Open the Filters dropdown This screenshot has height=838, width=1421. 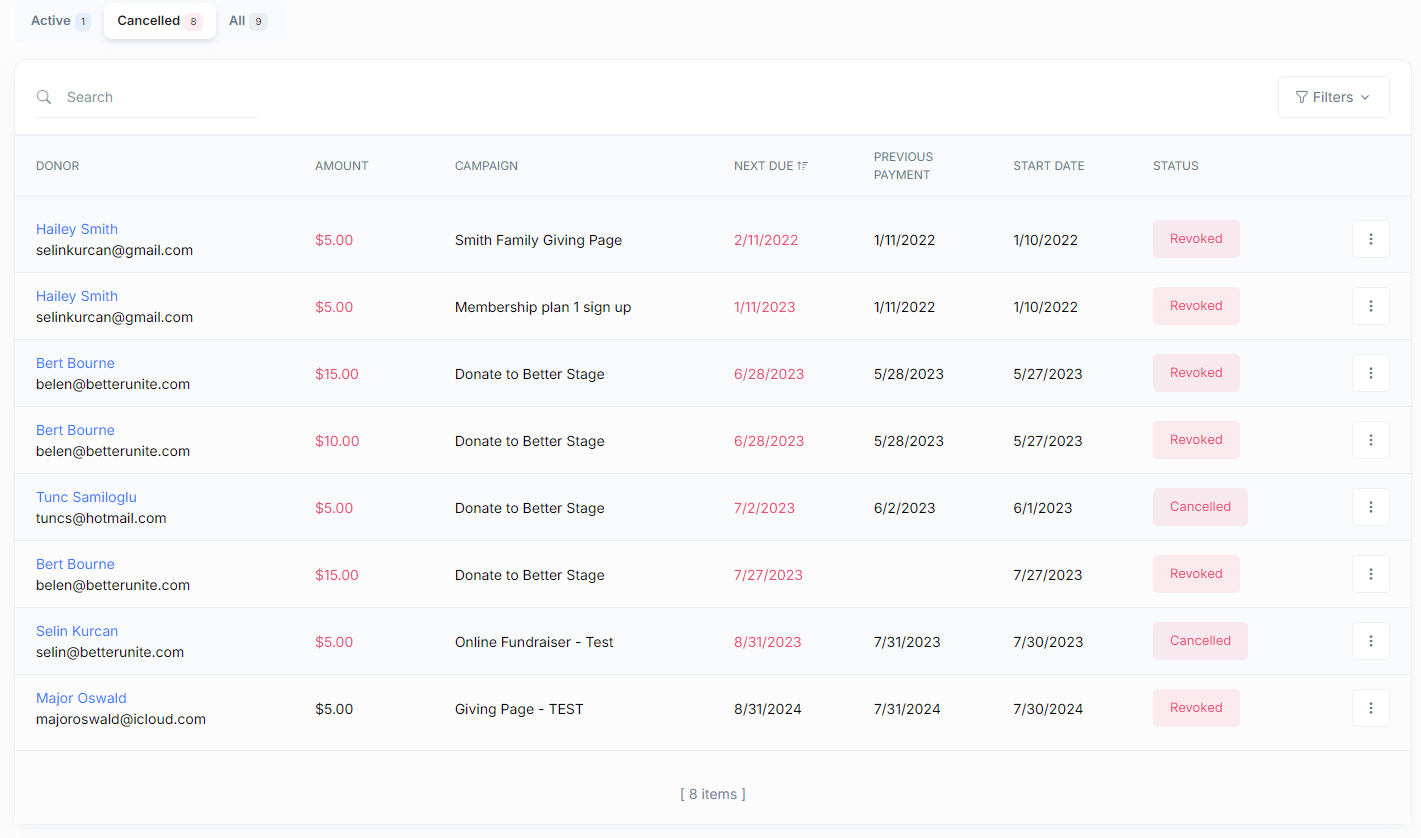point(1333,97)
